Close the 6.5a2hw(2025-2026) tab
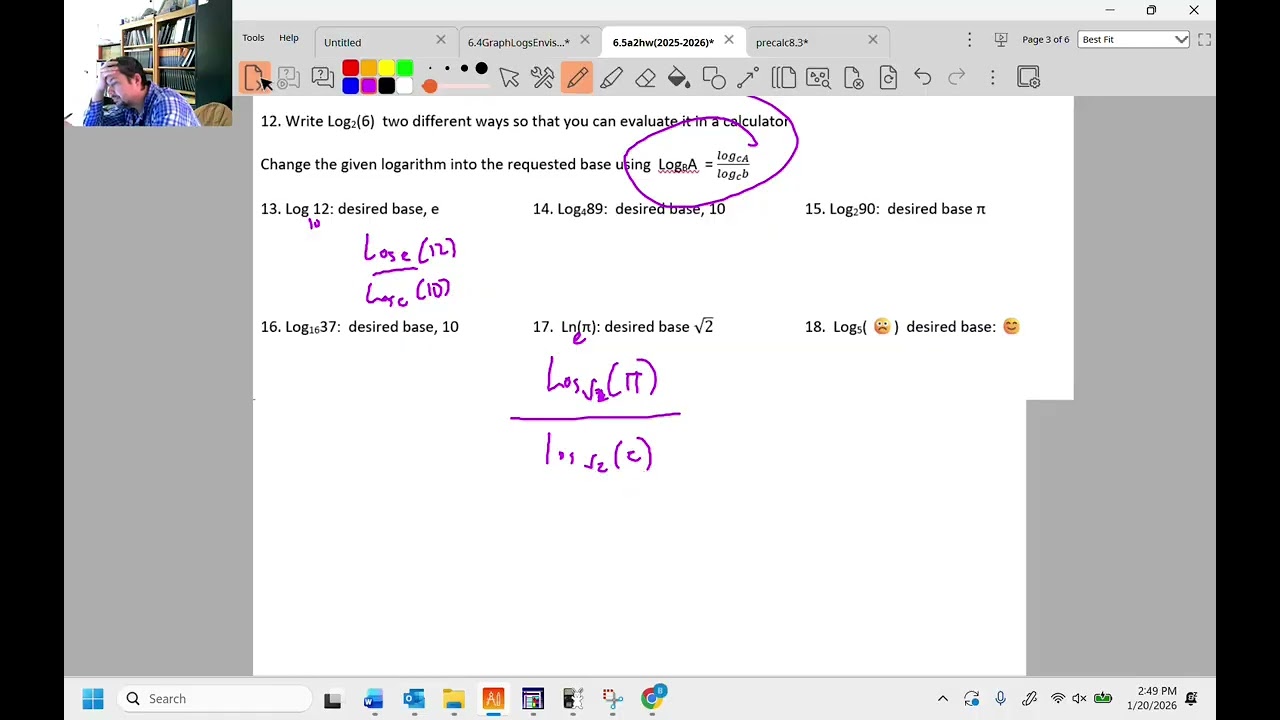Viewport: 1280px width, 720px height. (729, 40)
